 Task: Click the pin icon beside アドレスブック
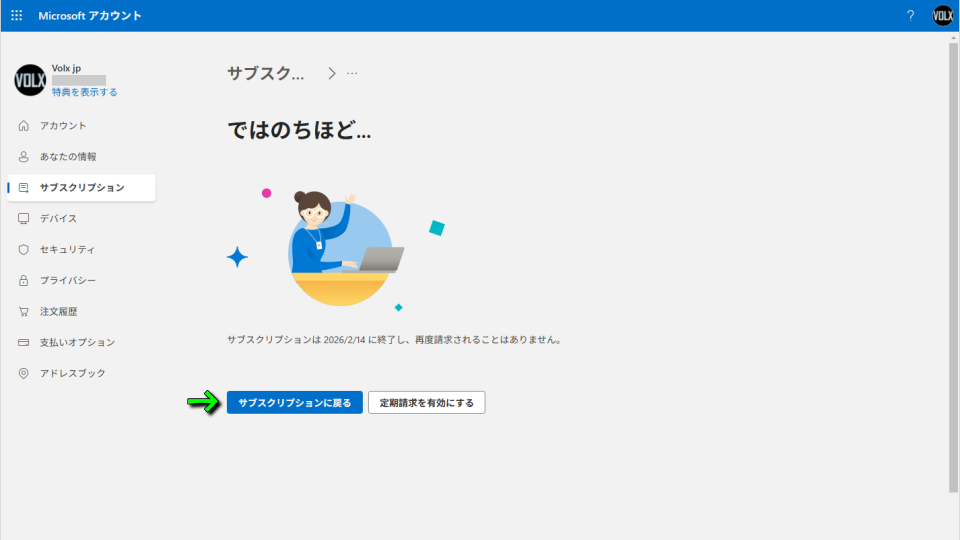pos(24,374)
